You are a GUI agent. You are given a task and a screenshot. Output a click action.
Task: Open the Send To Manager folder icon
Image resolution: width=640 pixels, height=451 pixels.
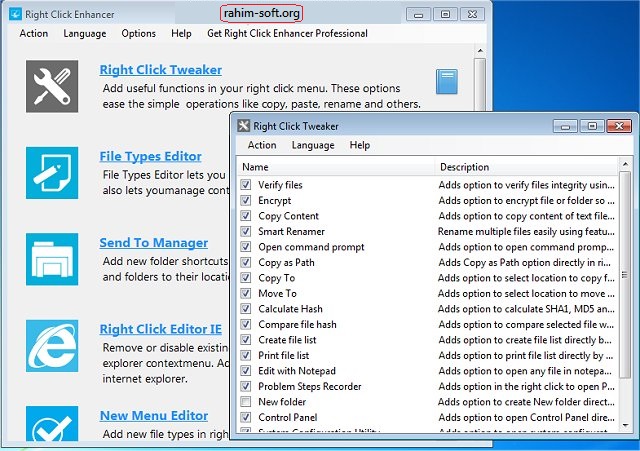(x=52, y=259)
